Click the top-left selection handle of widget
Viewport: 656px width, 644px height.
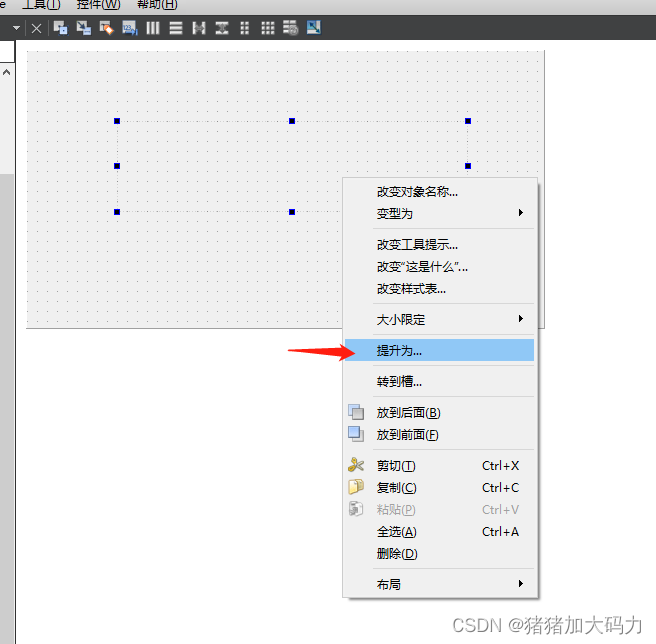pos(117,121)
